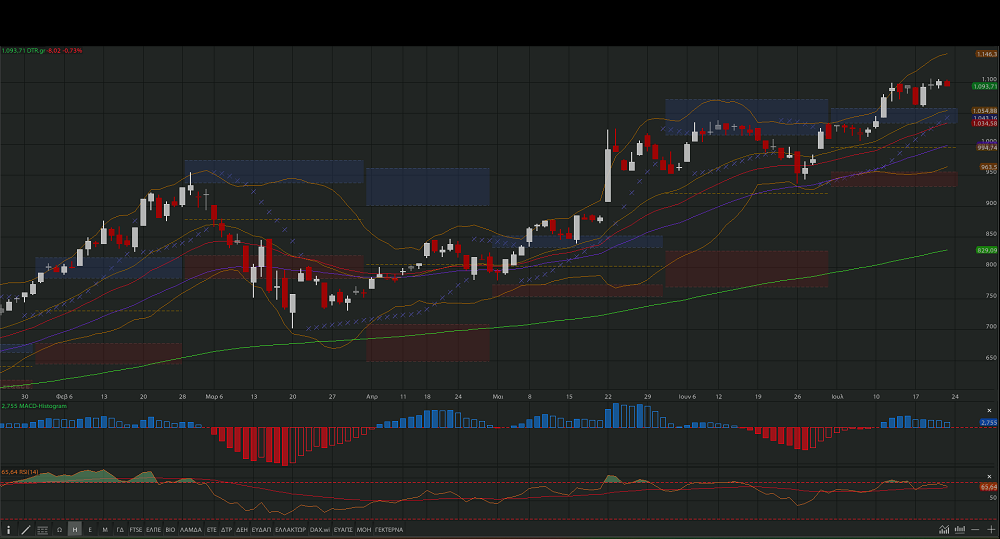Click the red 1.034,58 price tag

985,124
